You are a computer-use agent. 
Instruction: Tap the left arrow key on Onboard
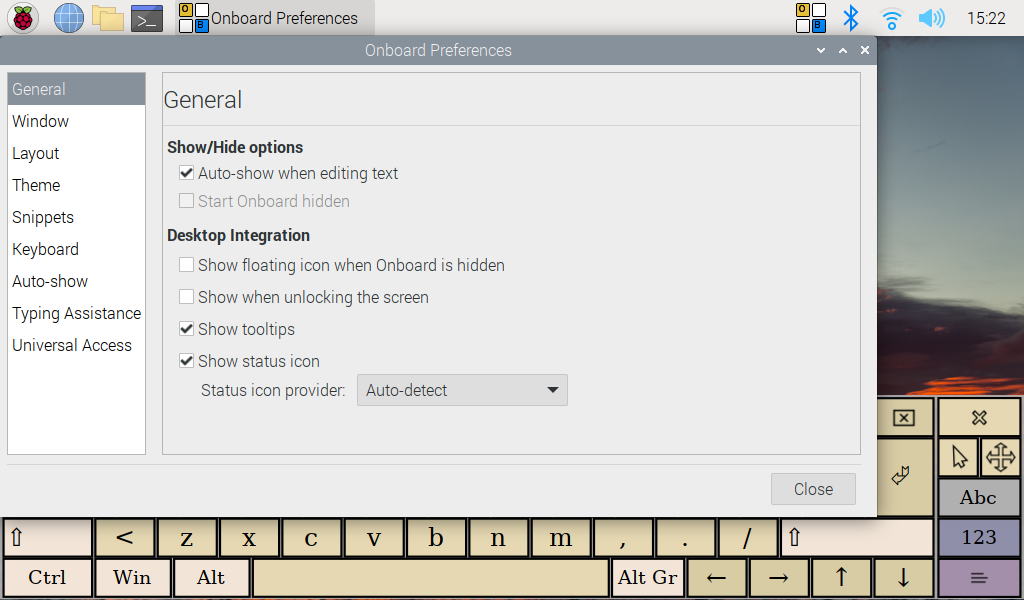coord(716,578)
